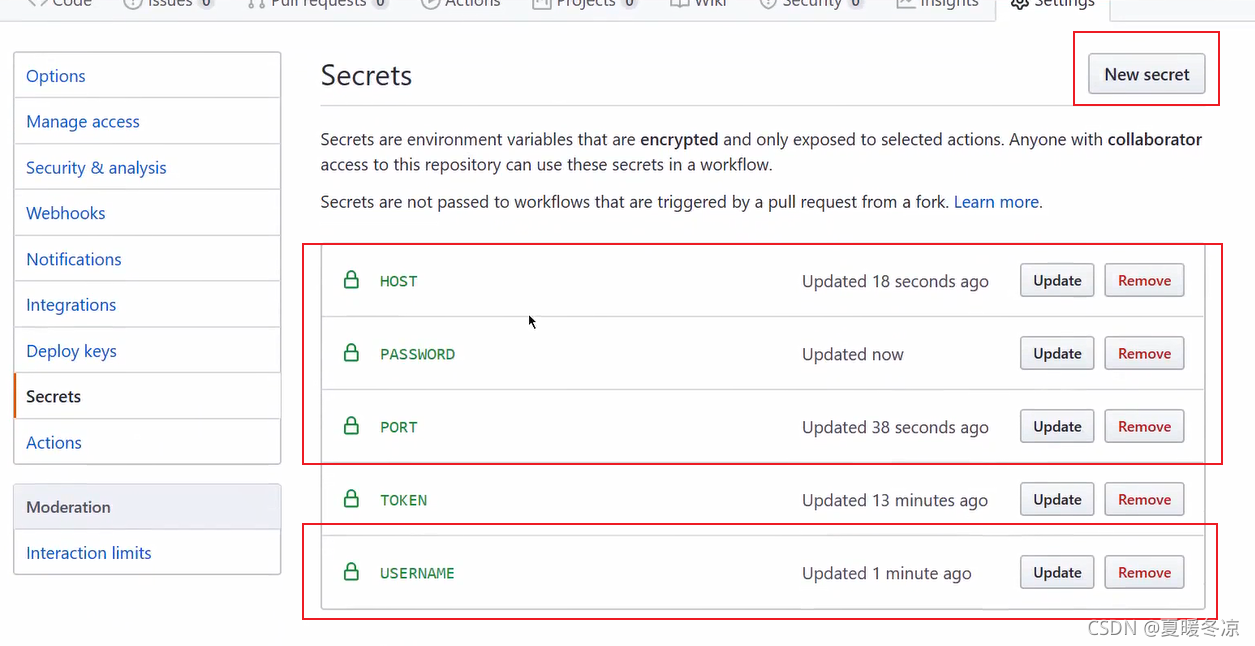The width and height of the screenshot is (1255, 646).
Task: Update the PASSWORD secret
Action: (1057, 353)
